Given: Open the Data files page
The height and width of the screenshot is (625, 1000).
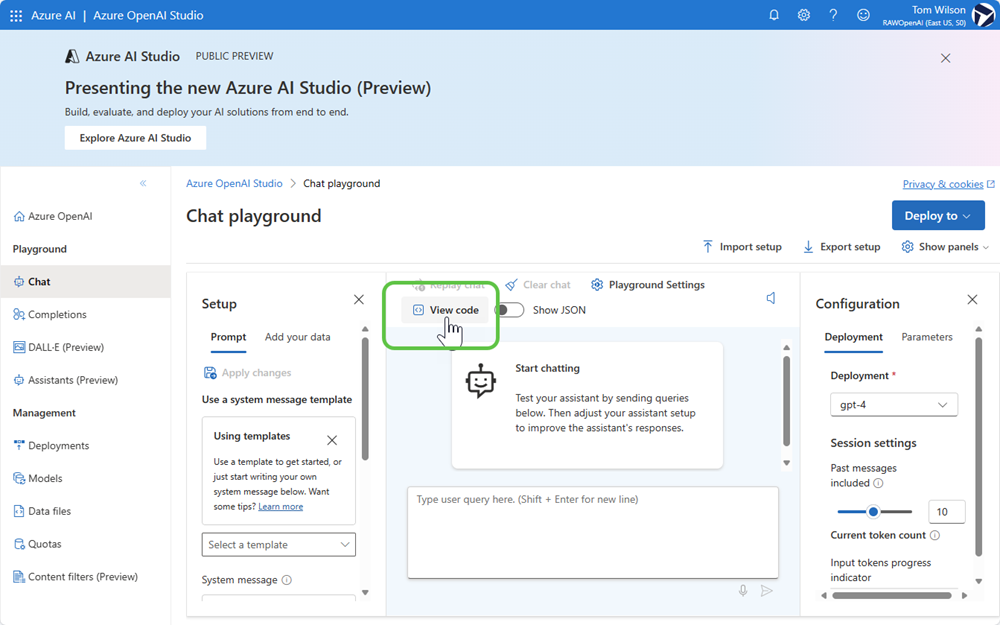Looking at the screenshot, I should (42, 511).
